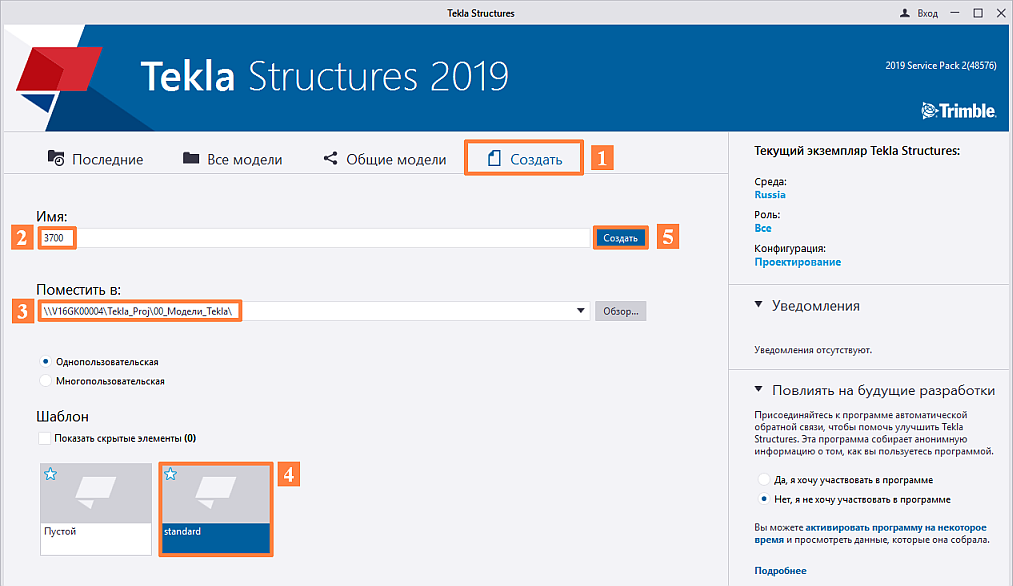Collapse the Повлиять на будущие разработки section

tap(758, 390)
